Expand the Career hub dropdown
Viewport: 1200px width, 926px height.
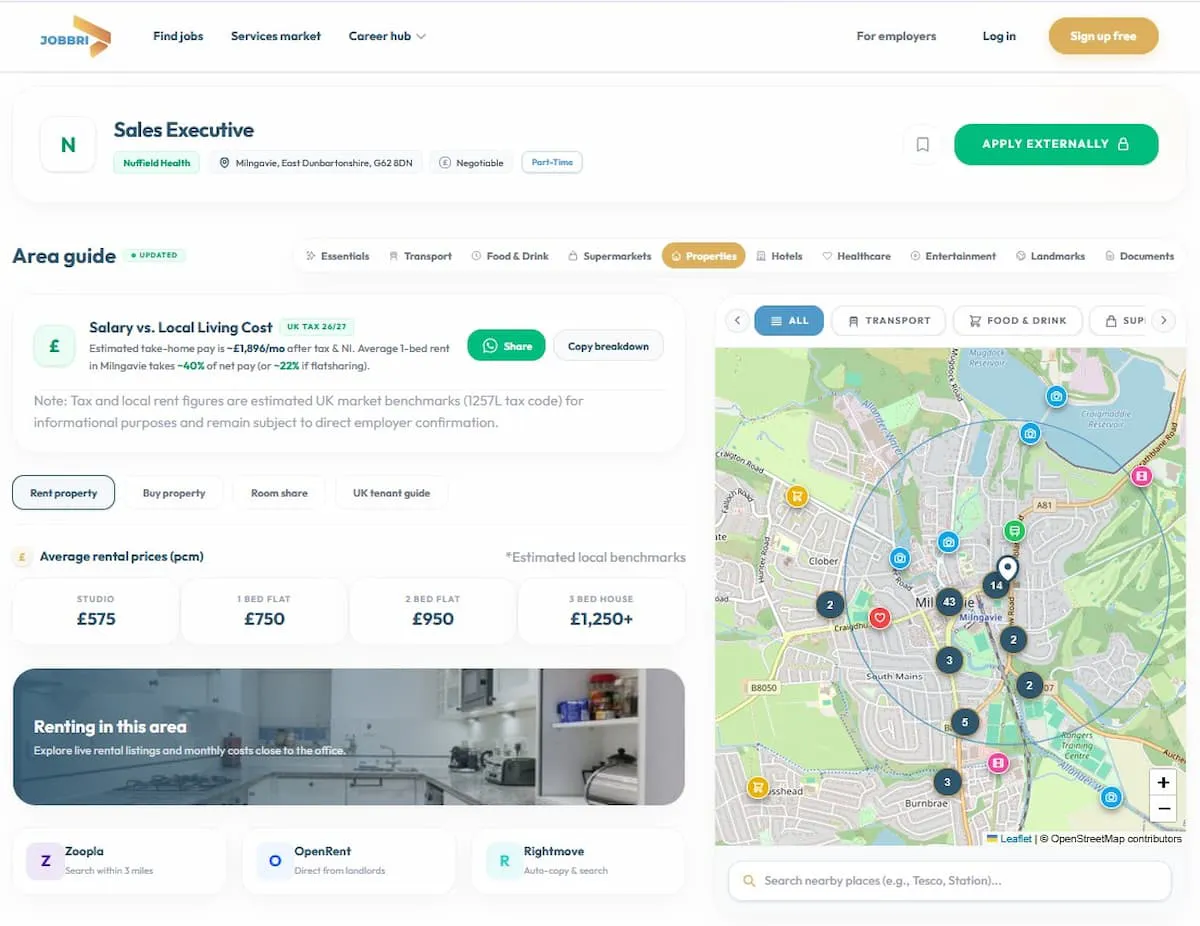click(387, 36)
